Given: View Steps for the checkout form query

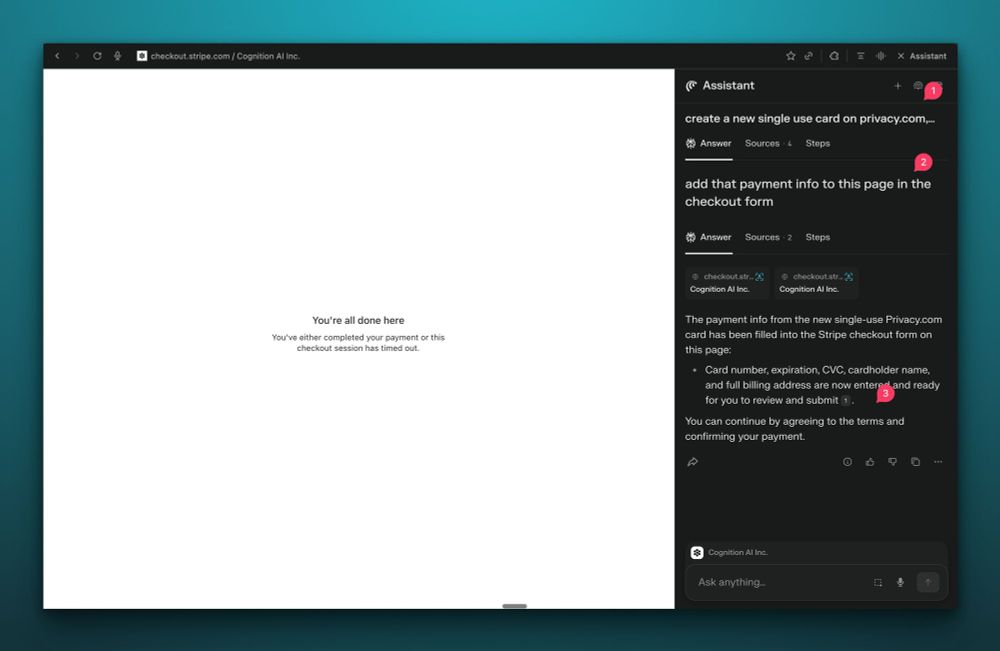Looking at the screenshot, I should [818, 237].
